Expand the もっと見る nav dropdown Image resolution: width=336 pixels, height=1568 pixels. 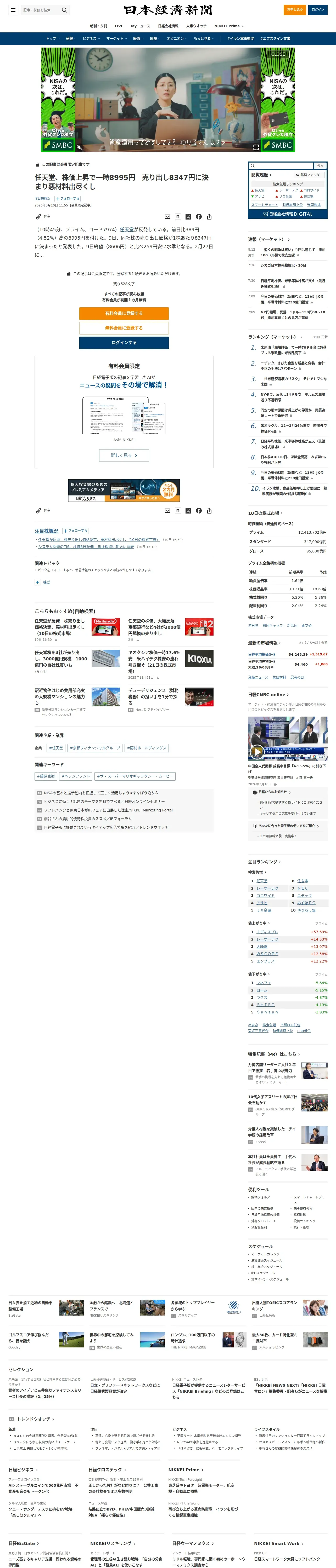pyautogui.click(x=204, y=38)
